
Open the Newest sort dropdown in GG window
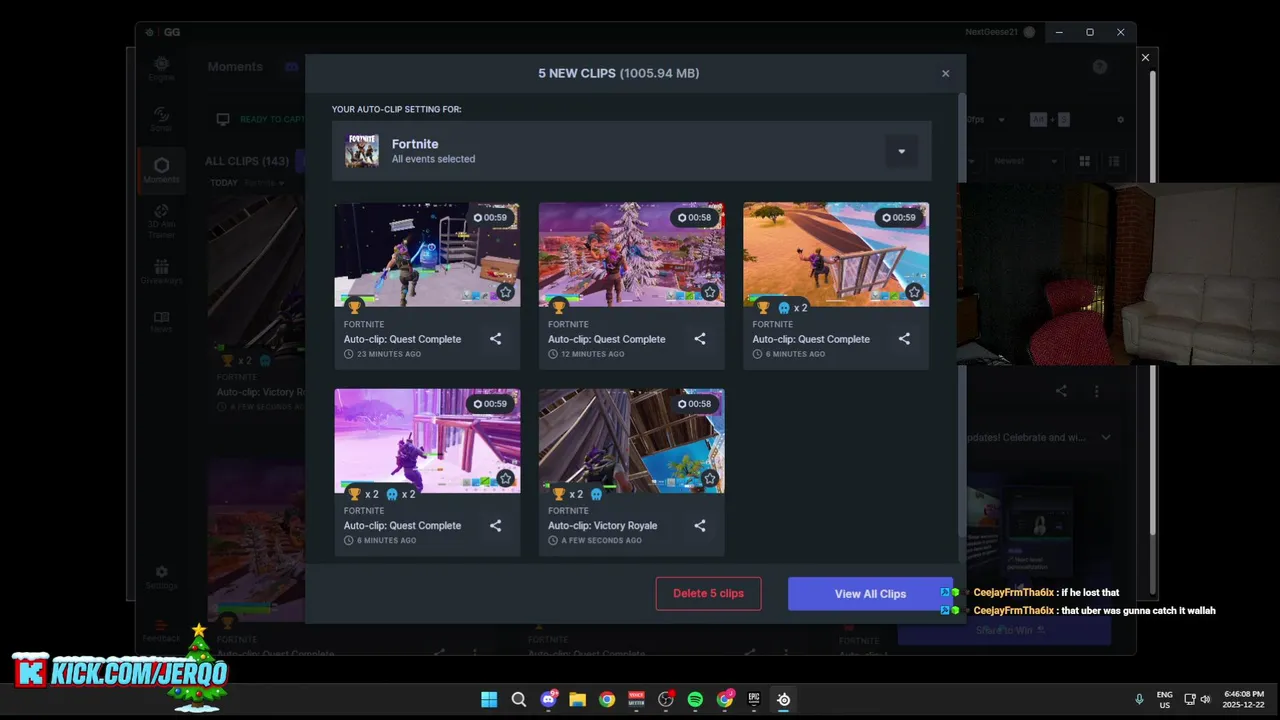(1025, 161)
